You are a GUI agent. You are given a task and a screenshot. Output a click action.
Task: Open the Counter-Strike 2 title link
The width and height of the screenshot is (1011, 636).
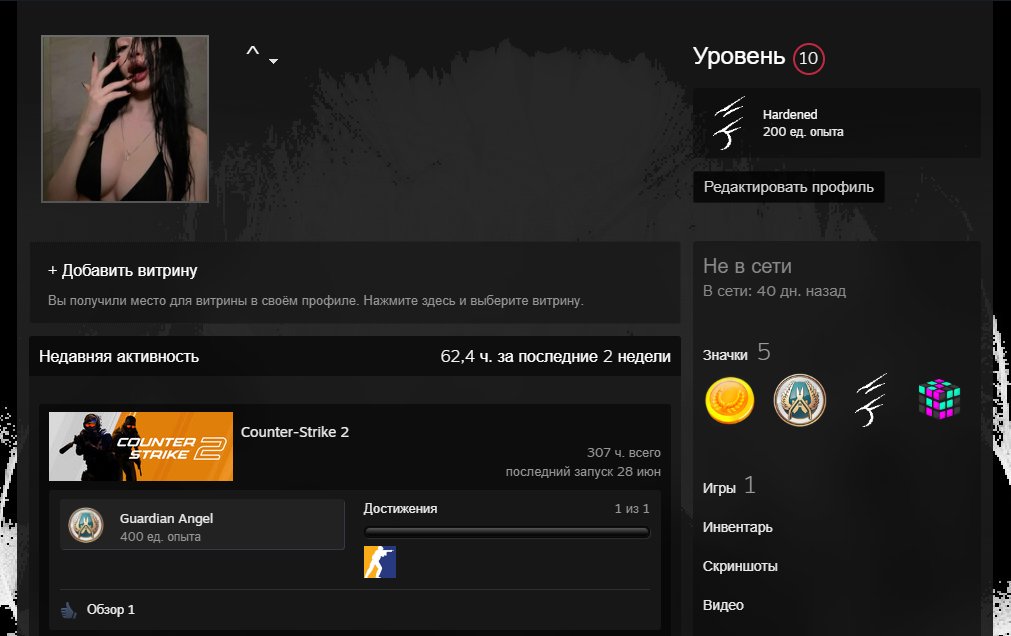pyautogui.click(x=295, y=432)
